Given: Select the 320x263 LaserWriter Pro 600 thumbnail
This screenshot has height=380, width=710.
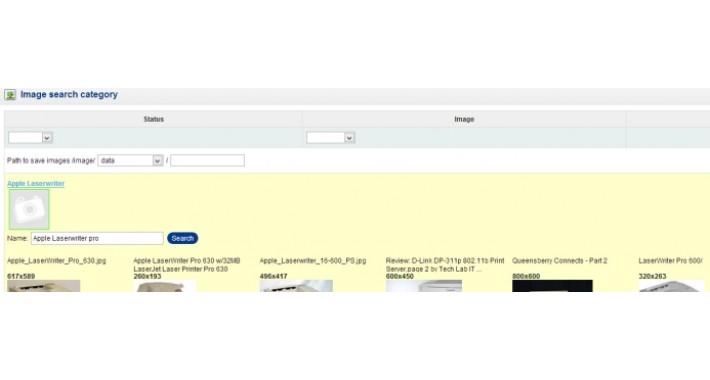Looking at the screenshot, I should pyautogui.click(x=672, y=286).
